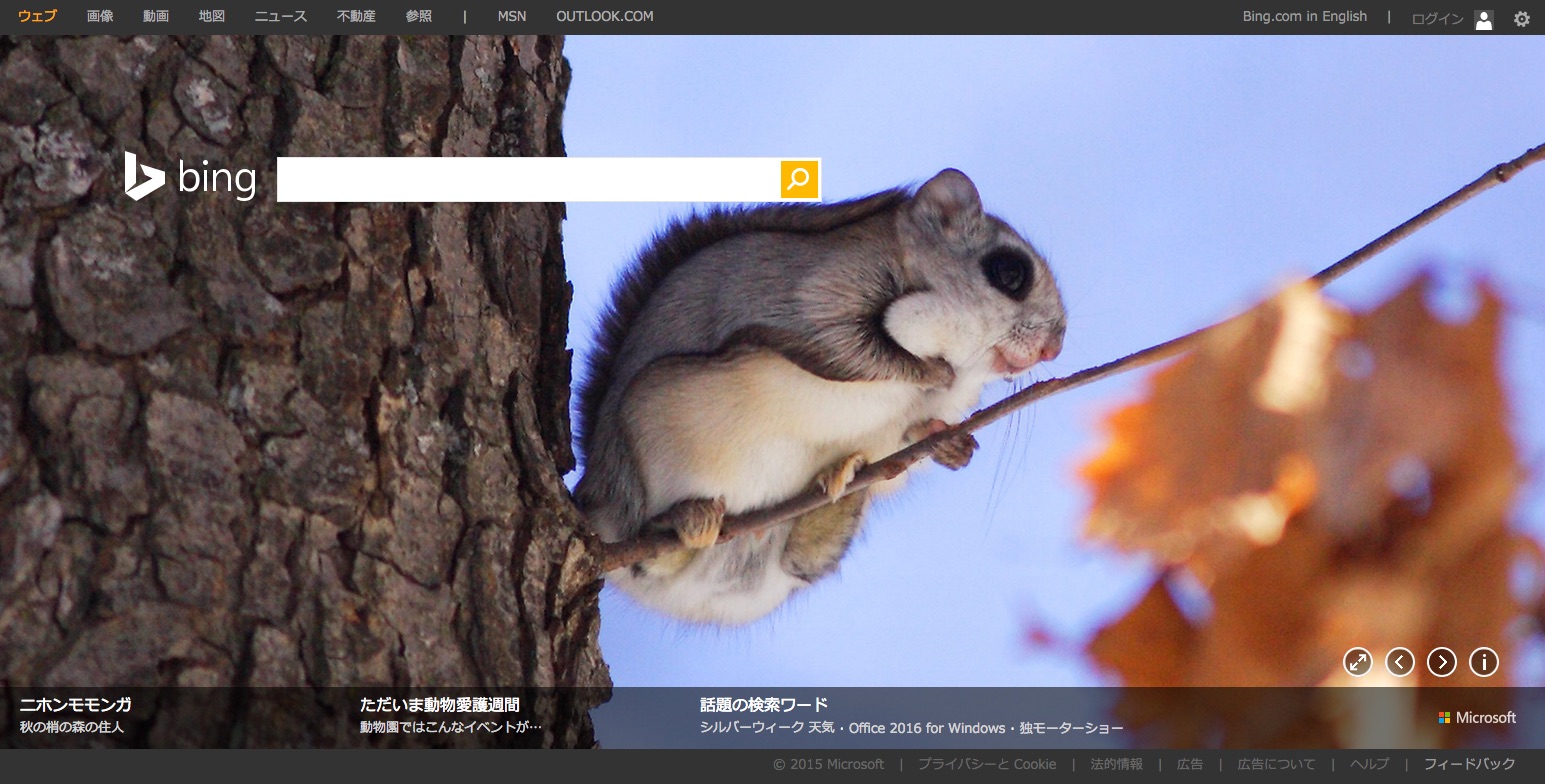Expand background image to full screen
This screenshot has height=784, width=1545.
(x=1357, y=662)
